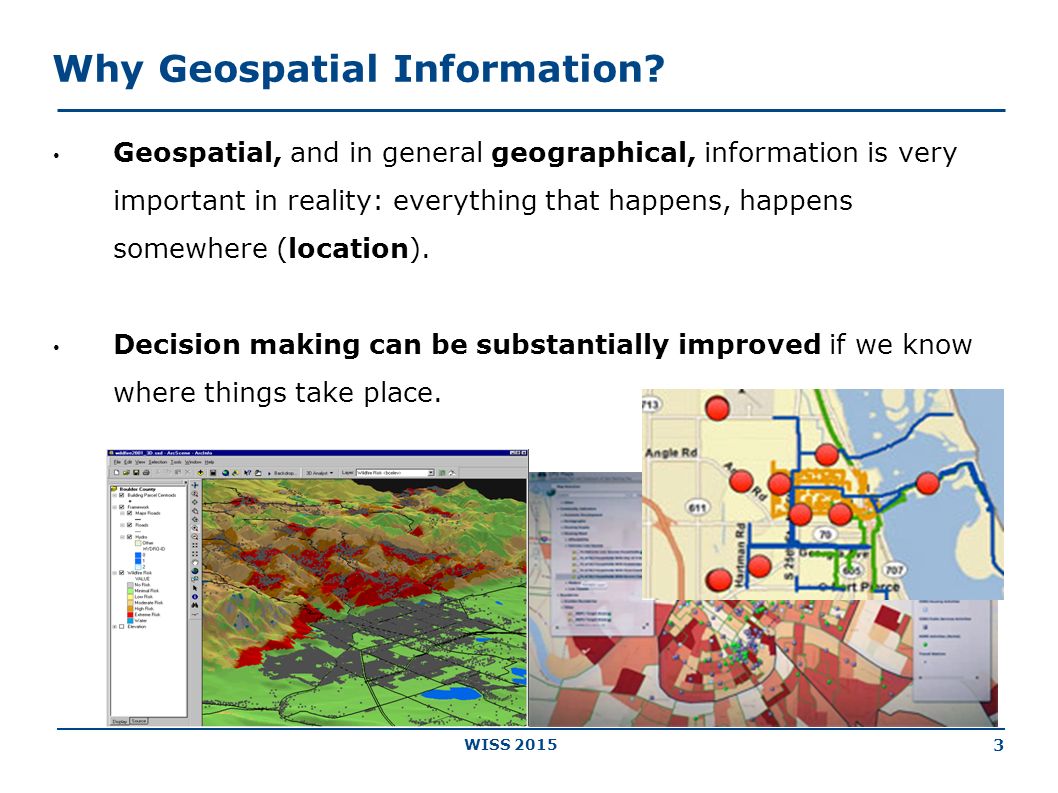Image resolution: width=1058 pixels, height=793 pixels.
Task: Click the High Risk orange legend swatch
Action: pos(130,608)
